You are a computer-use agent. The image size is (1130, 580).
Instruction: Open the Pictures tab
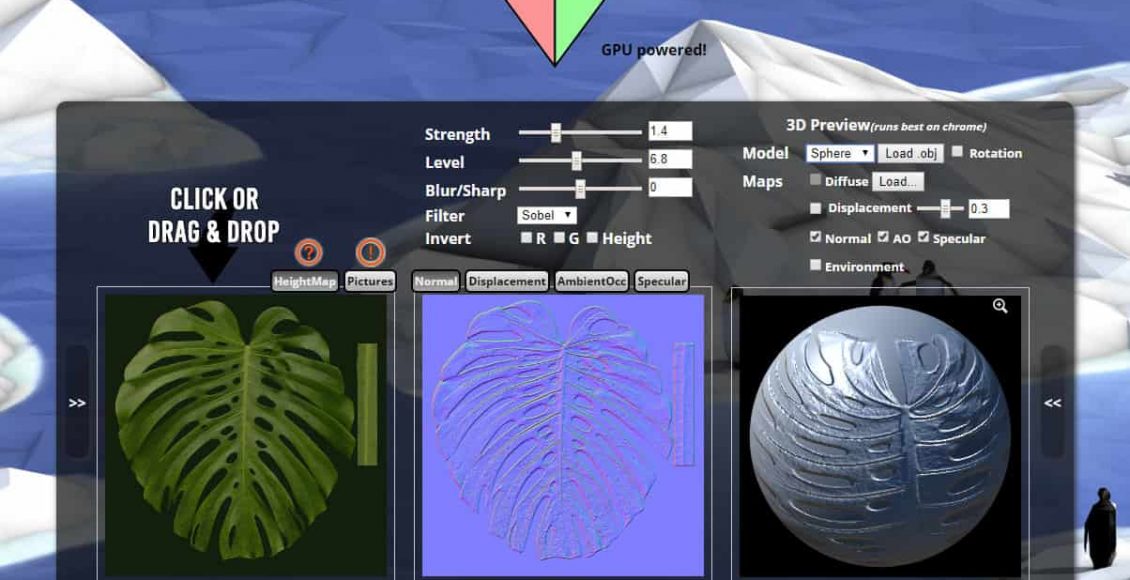point(370,282)
